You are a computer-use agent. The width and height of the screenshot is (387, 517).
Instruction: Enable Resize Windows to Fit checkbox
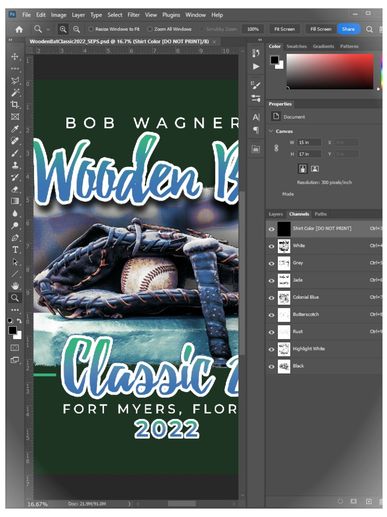pyautogui.click(x=91, y=29)
